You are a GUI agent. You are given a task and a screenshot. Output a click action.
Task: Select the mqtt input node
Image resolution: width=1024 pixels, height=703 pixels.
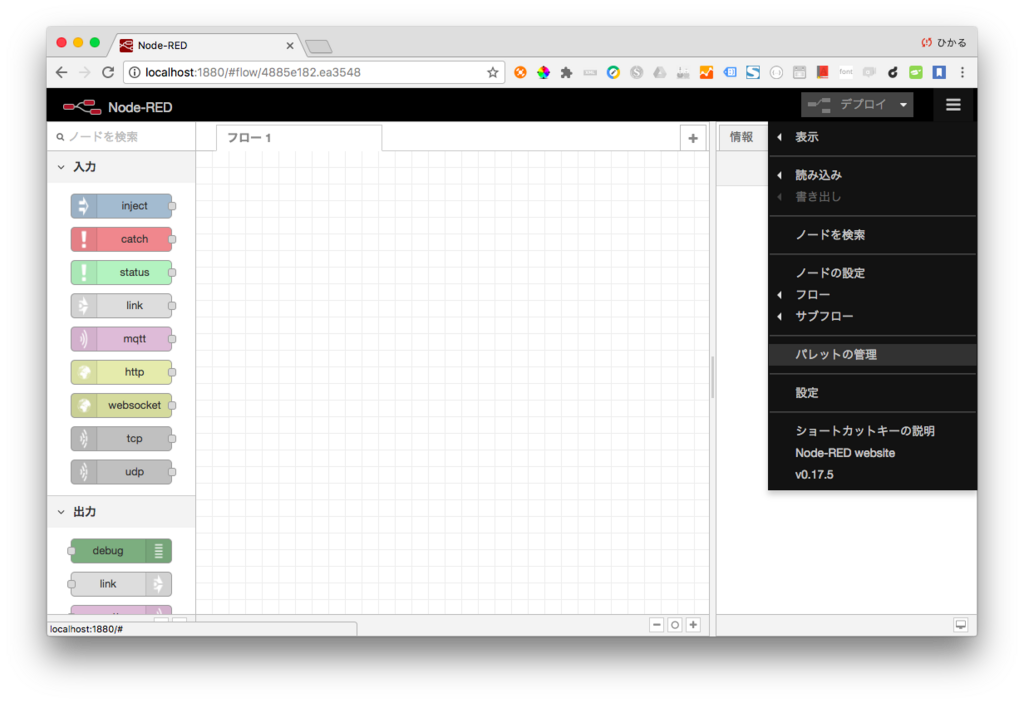[121, 339]
